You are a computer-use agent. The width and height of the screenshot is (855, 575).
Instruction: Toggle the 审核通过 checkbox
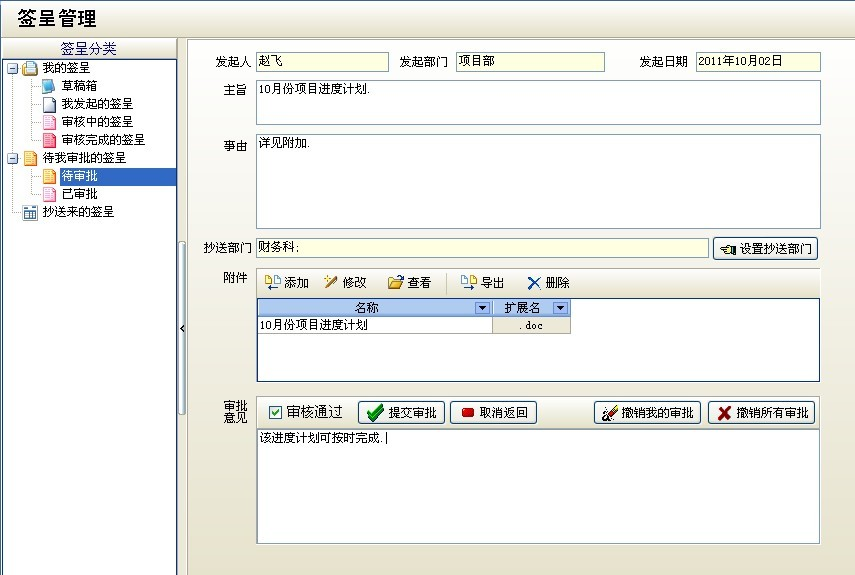point(276,412)
